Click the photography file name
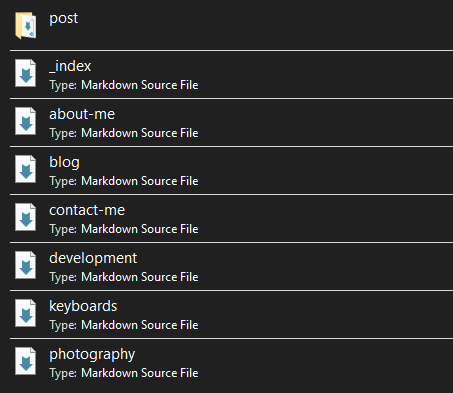 click(92, 355)
